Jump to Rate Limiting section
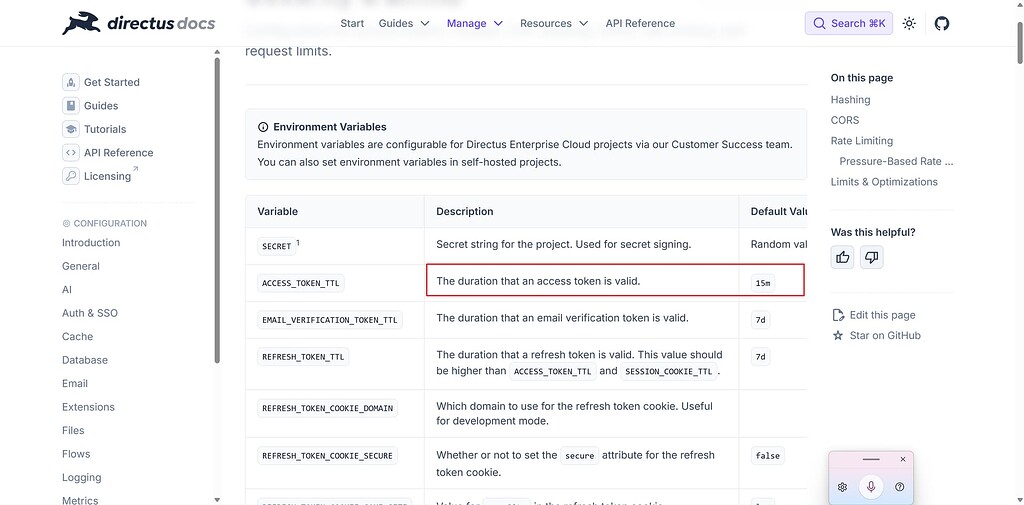The width and height of the screenshot is (1024, 505). pyautogui.click(x=861, y=140)
